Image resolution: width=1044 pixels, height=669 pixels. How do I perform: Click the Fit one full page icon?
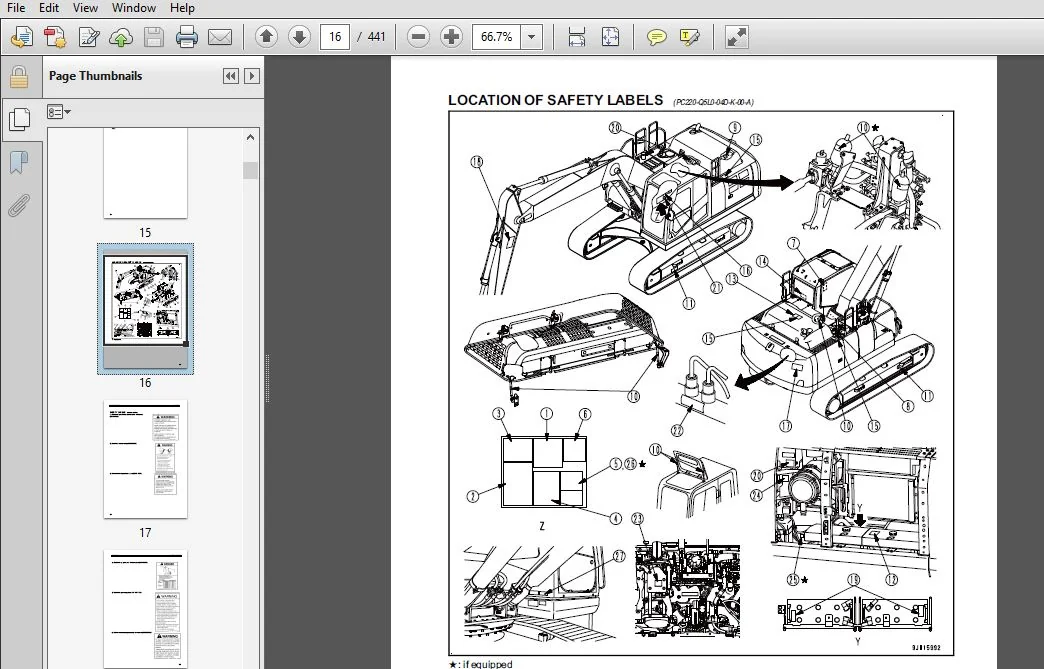coord(610,37)
